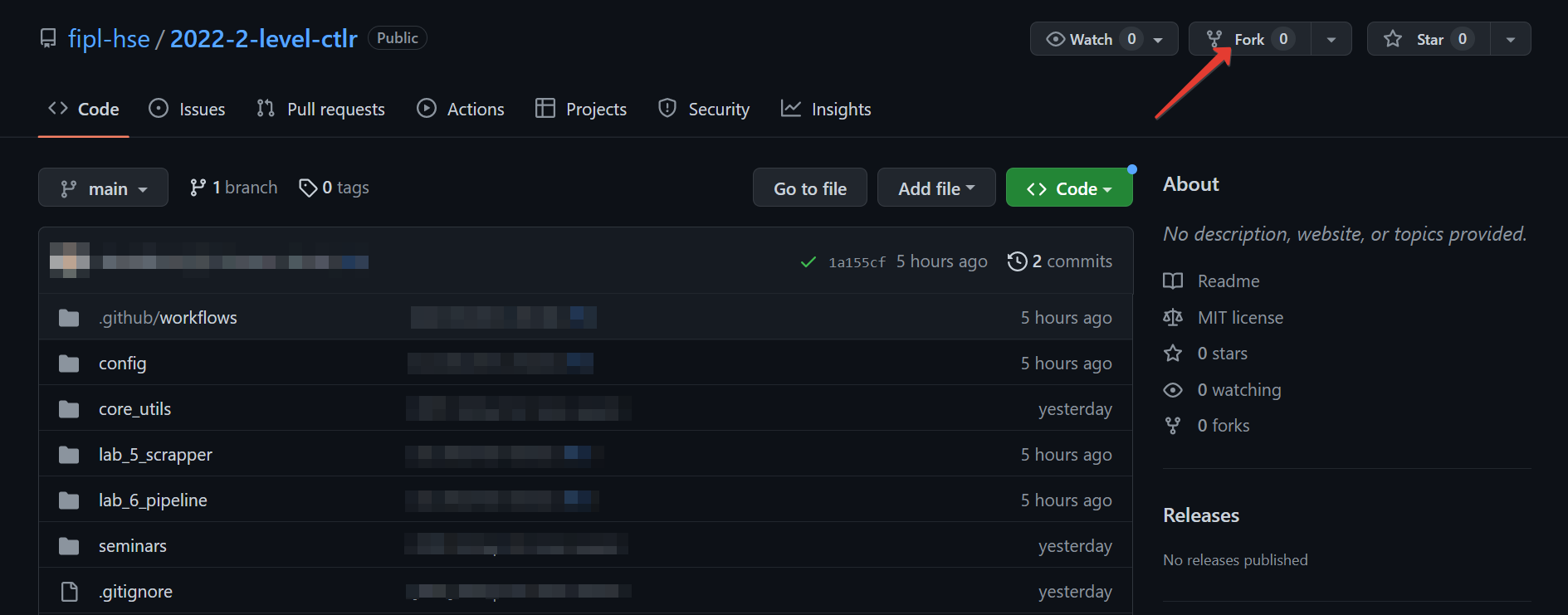Open the green Code clone dropdown

click(1069, 188)
